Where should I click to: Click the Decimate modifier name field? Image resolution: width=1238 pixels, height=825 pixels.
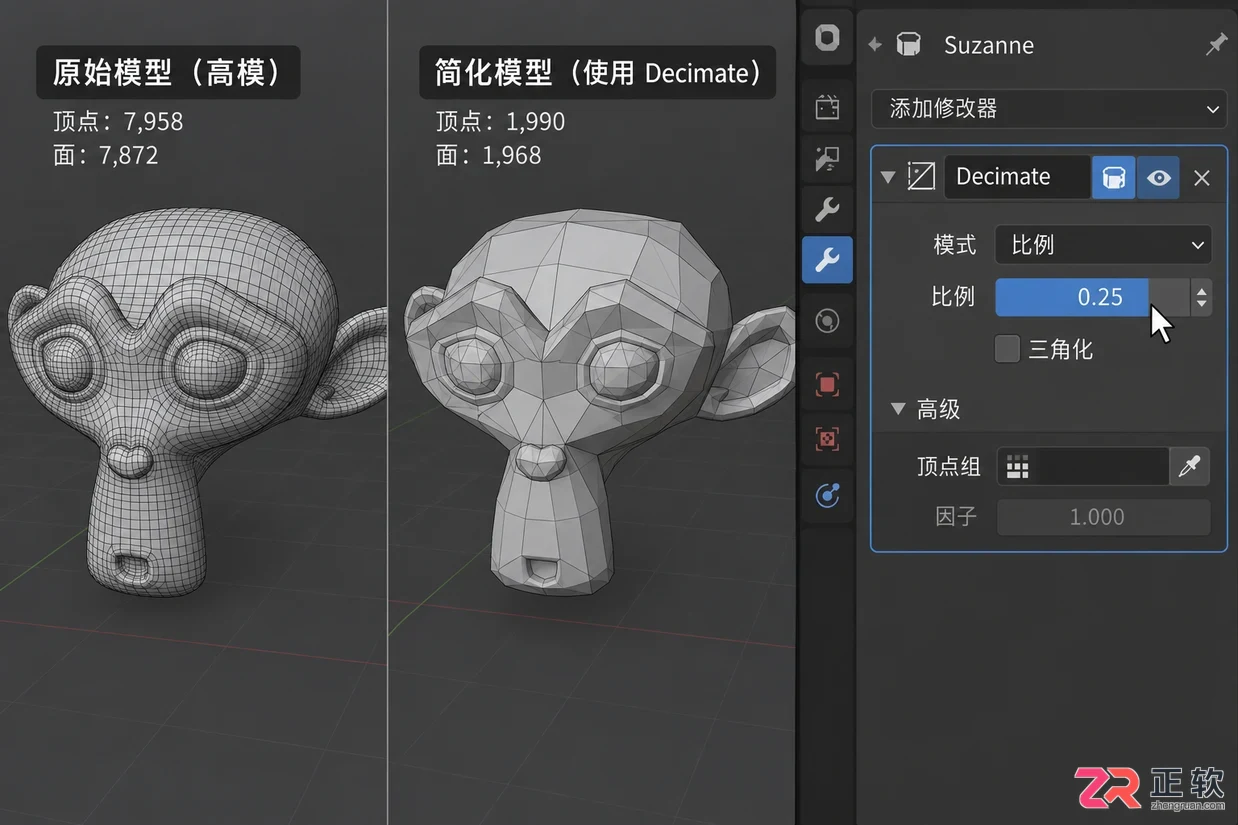[x=1017, y=177]
